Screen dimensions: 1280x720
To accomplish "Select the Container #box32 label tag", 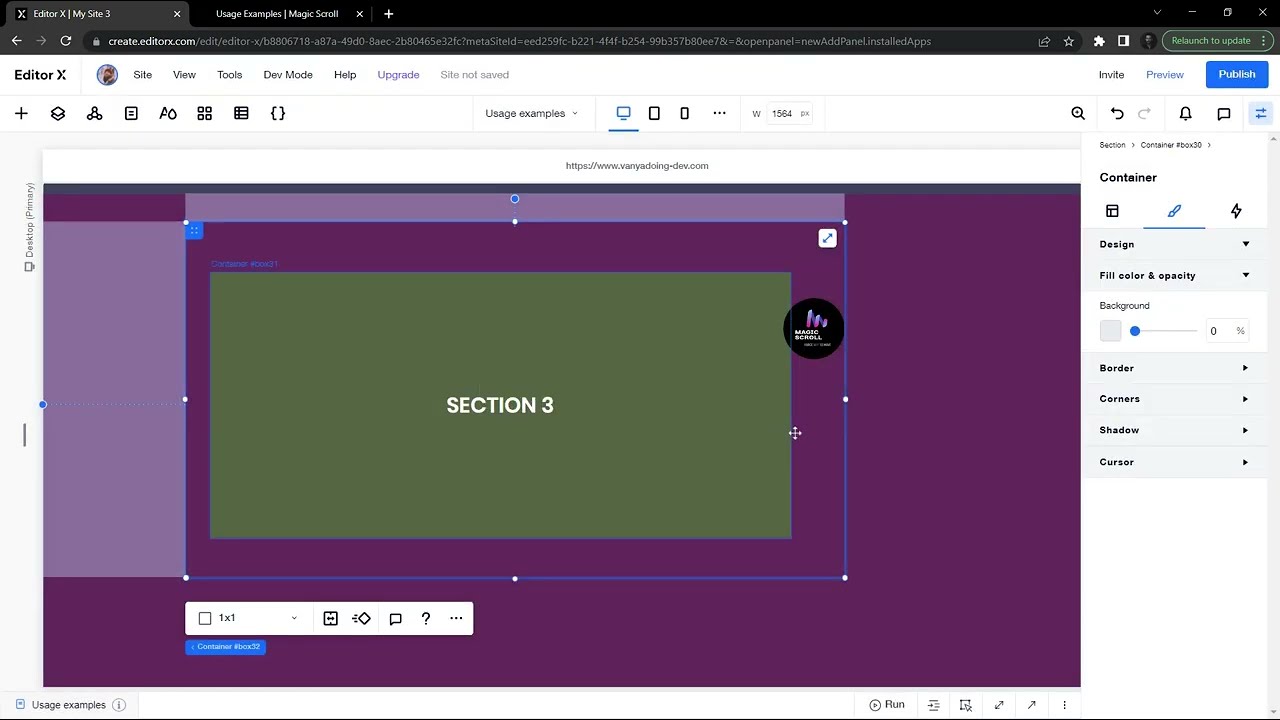I will 225,647.
